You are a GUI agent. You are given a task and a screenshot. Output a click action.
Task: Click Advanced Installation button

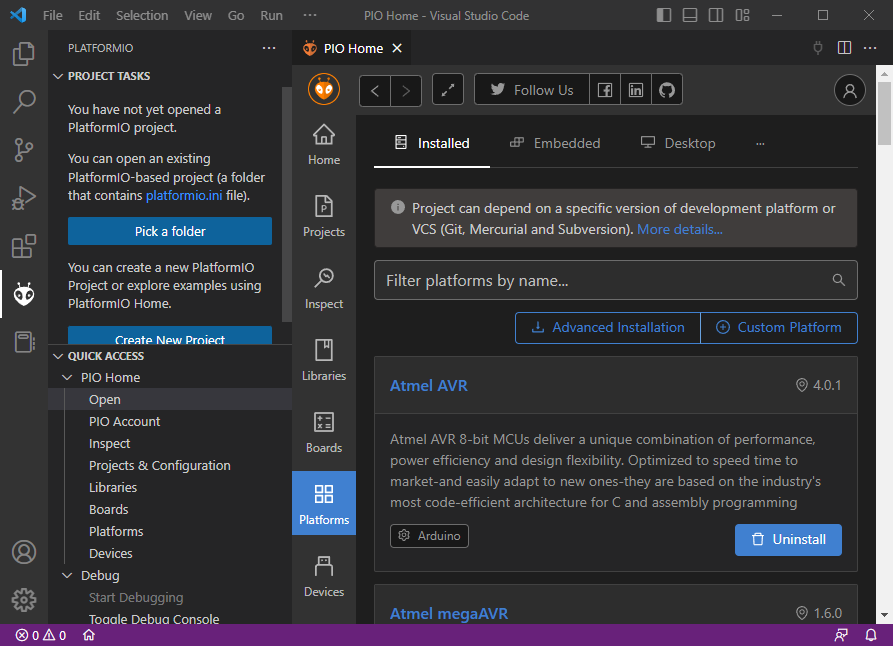(x=608, y=328)
